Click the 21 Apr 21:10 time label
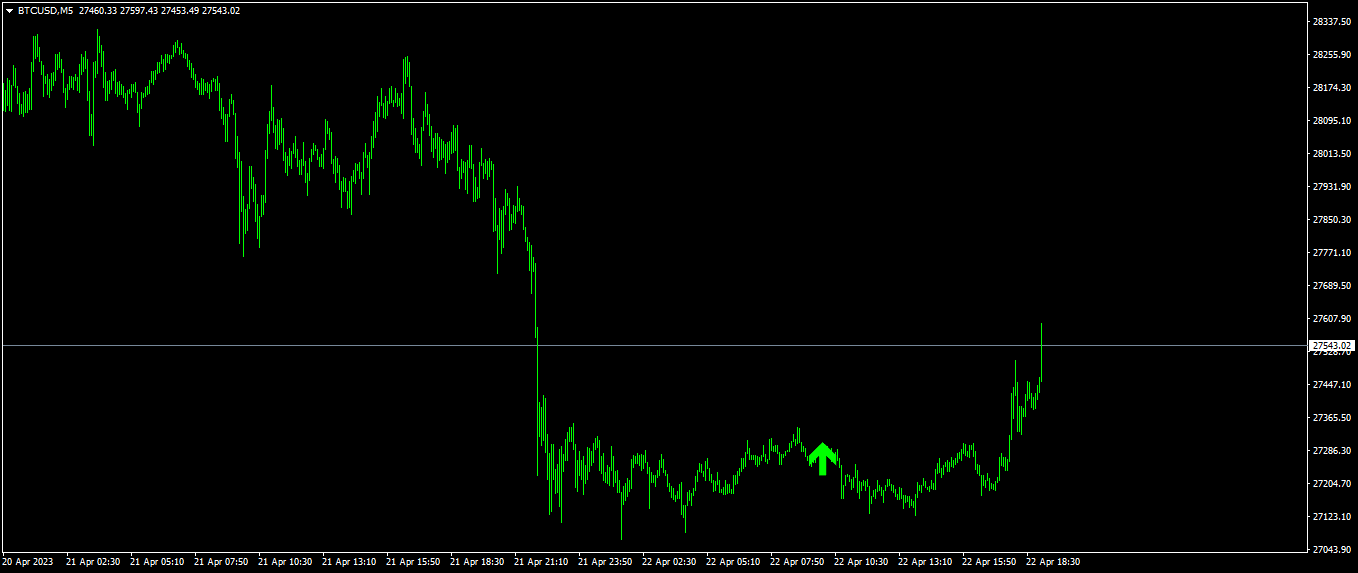This screenshot has width=1358, height=573. tap(542, 562)
